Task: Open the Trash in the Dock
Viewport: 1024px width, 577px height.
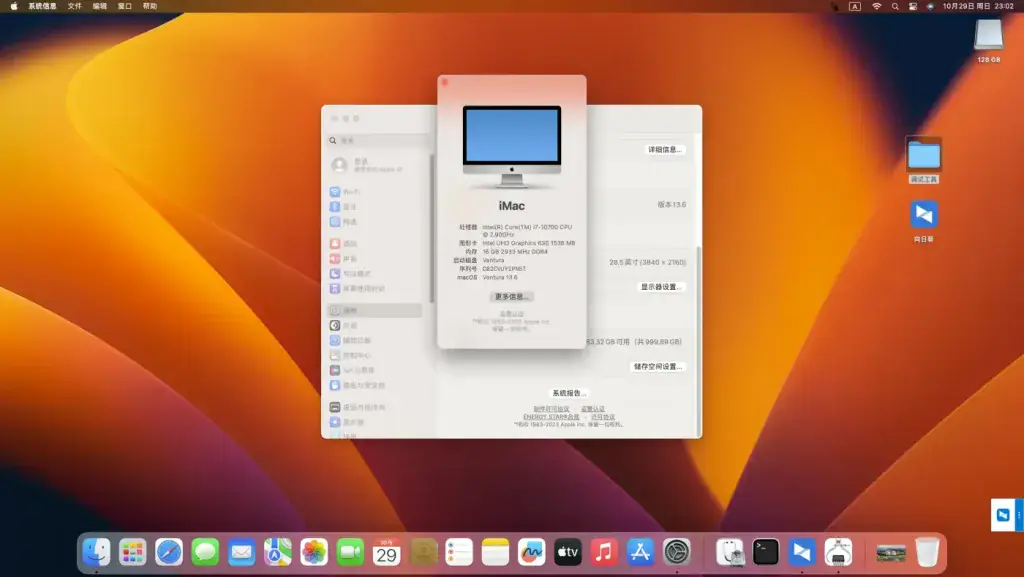Action: click(x=927, y=552)
